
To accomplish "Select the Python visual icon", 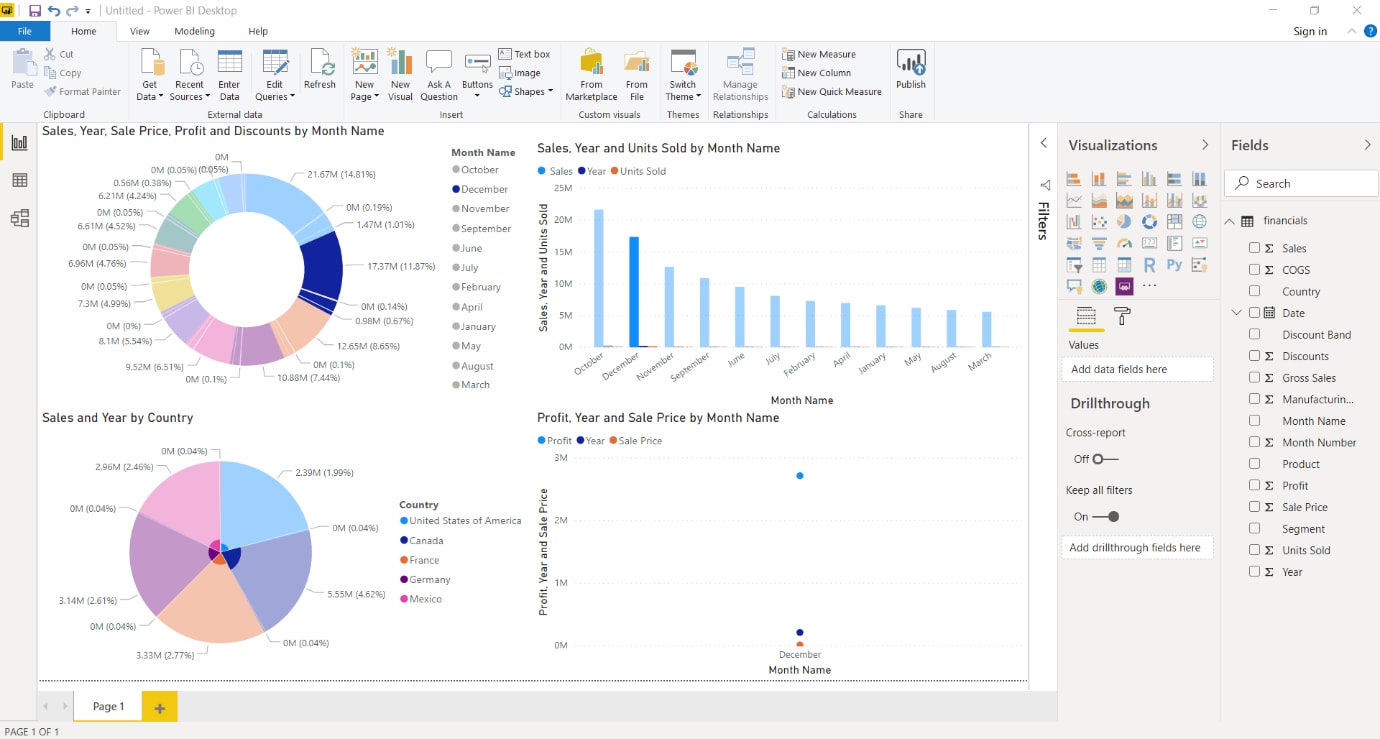I will tap(1174, 265).
